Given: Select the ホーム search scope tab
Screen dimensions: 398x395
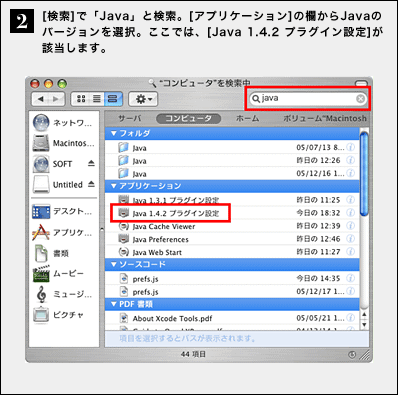Looking at the screenshot, I should tap(247, 118).
